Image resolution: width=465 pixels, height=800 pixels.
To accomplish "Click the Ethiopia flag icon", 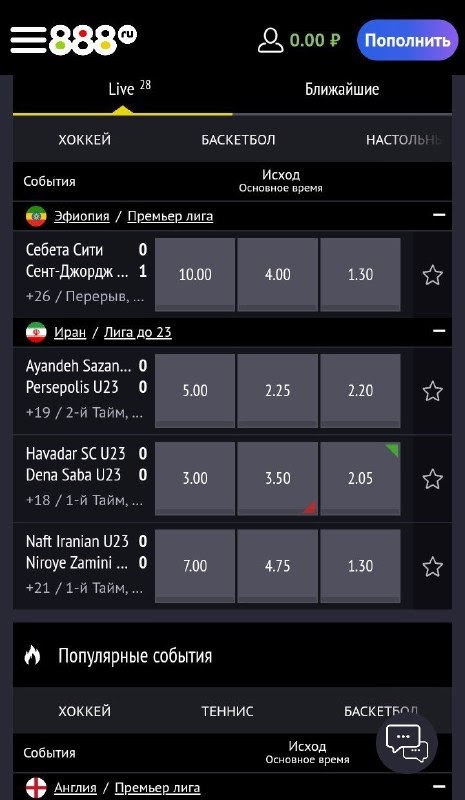I will click(36, 216).
